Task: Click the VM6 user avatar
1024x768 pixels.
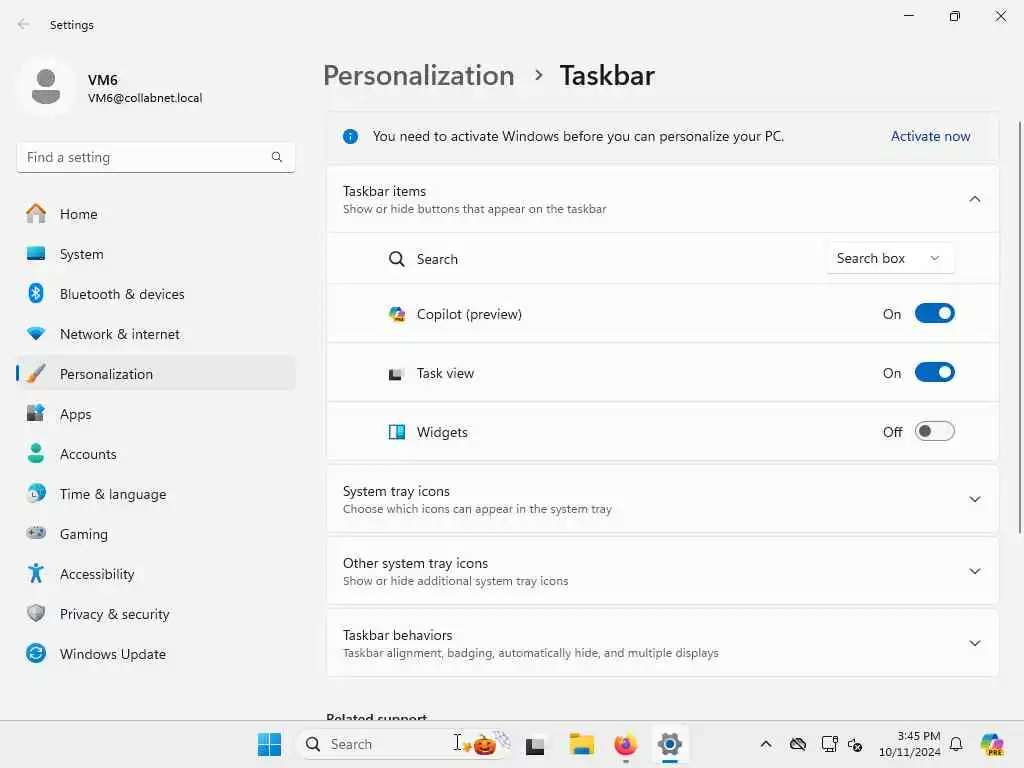Action: 46,87
